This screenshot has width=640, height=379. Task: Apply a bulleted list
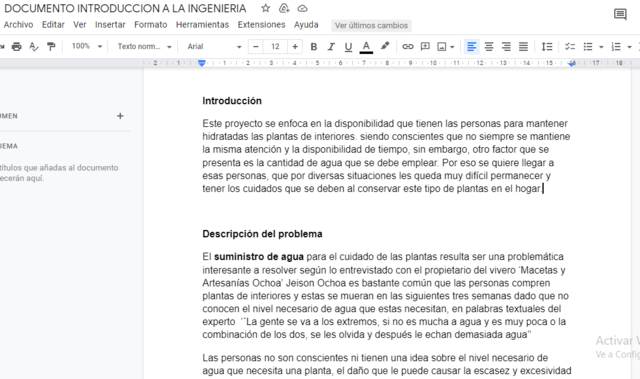point(588,47)
